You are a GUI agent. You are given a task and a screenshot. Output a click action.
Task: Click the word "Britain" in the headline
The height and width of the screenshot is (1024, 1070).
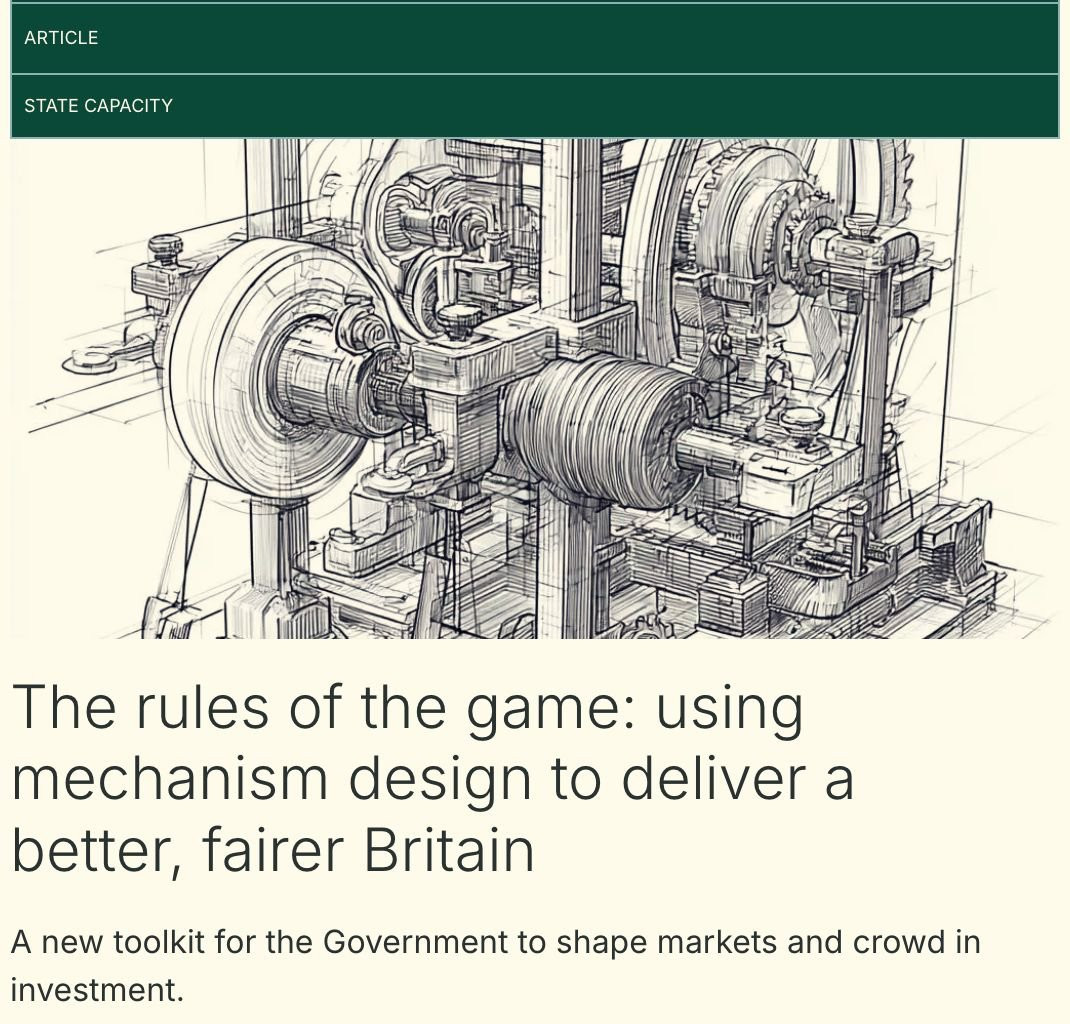pyautogui.click(x=448, y=849)
